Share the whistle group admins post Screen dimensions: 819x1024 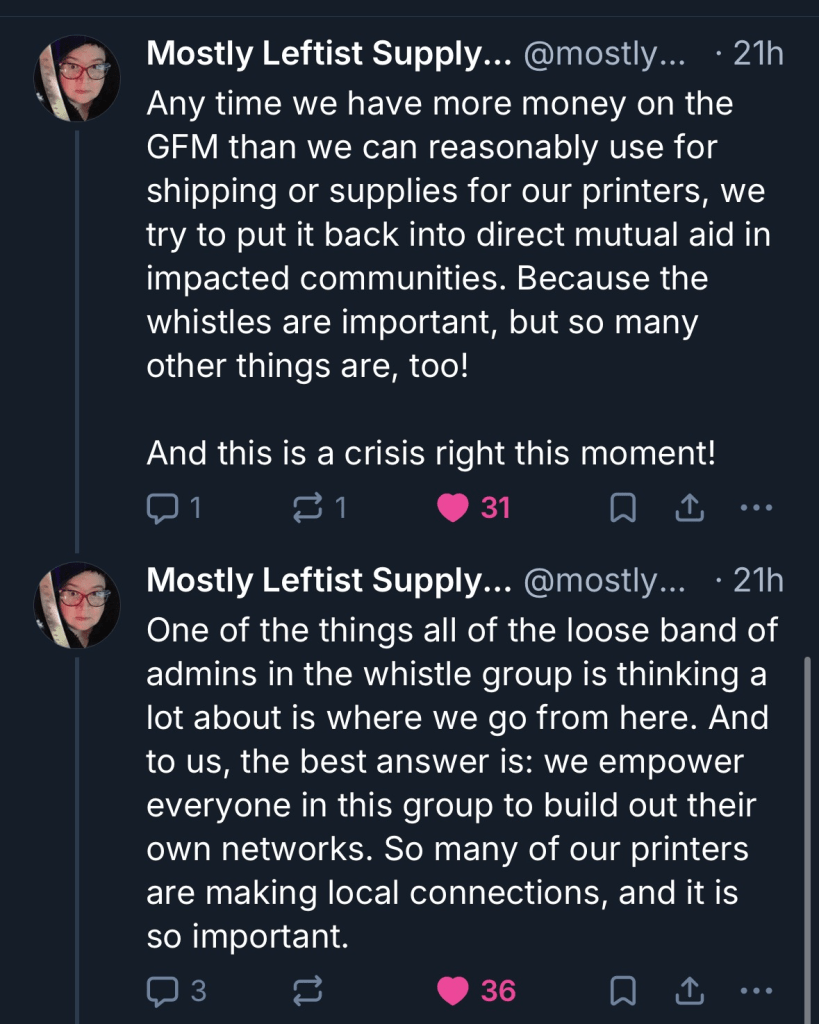[x=688, y=990]
